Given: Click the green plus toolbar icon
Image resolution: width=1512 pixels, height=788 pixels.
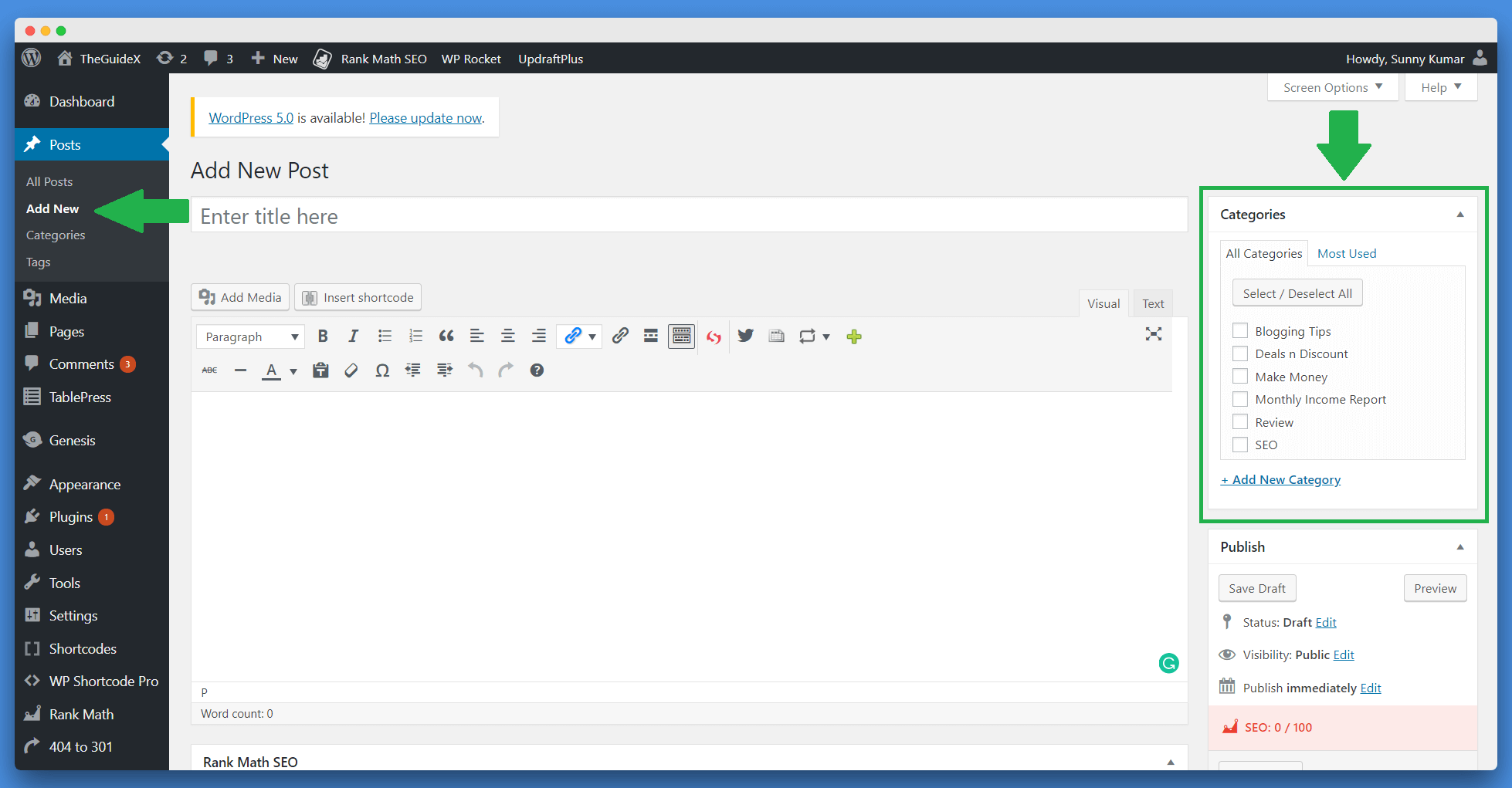Looking at the screenshot, I should [x=854, y=337].
